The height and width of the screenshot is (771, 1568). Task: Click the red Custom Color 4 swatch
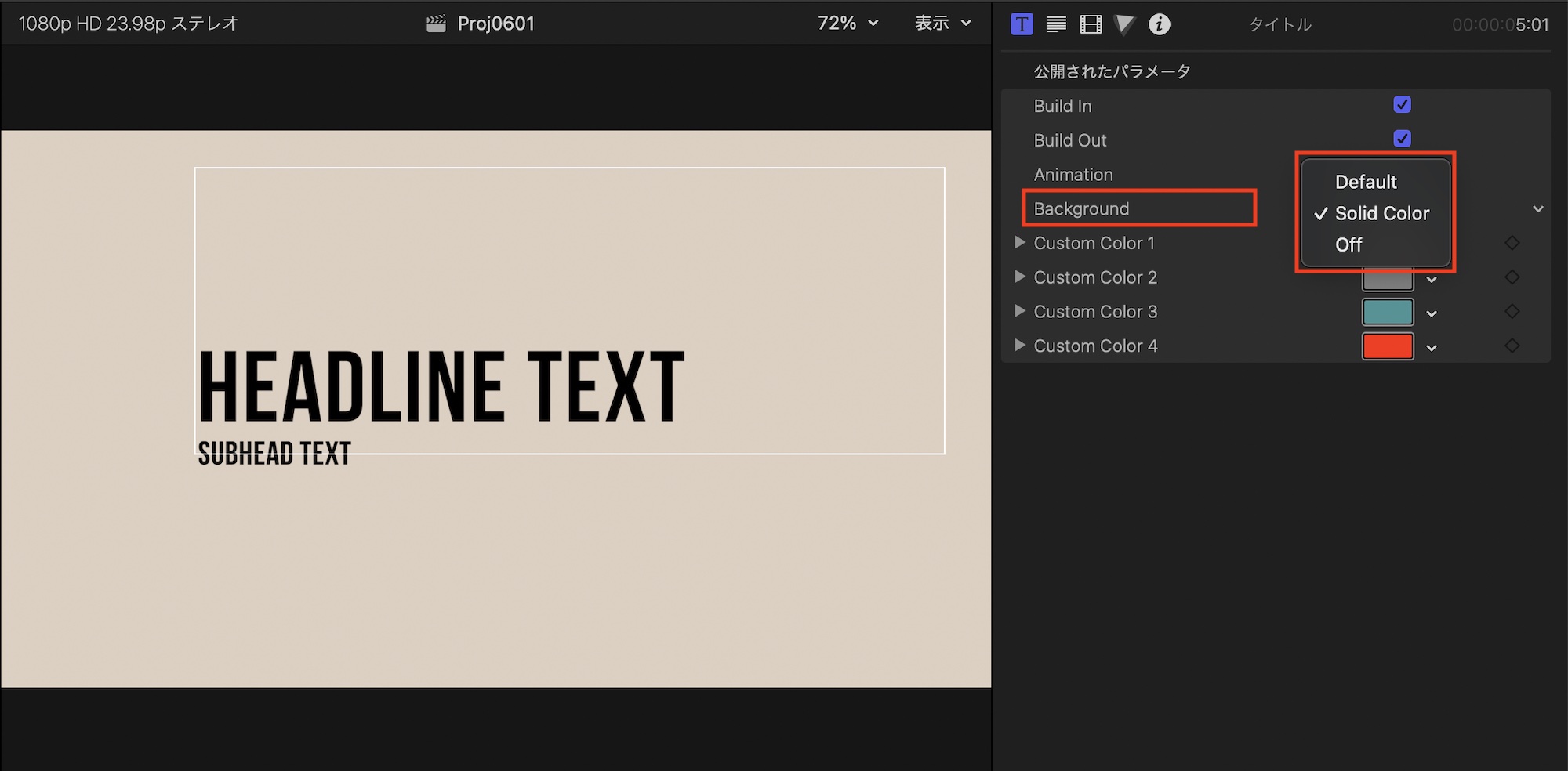click(x=1387, y=346)
